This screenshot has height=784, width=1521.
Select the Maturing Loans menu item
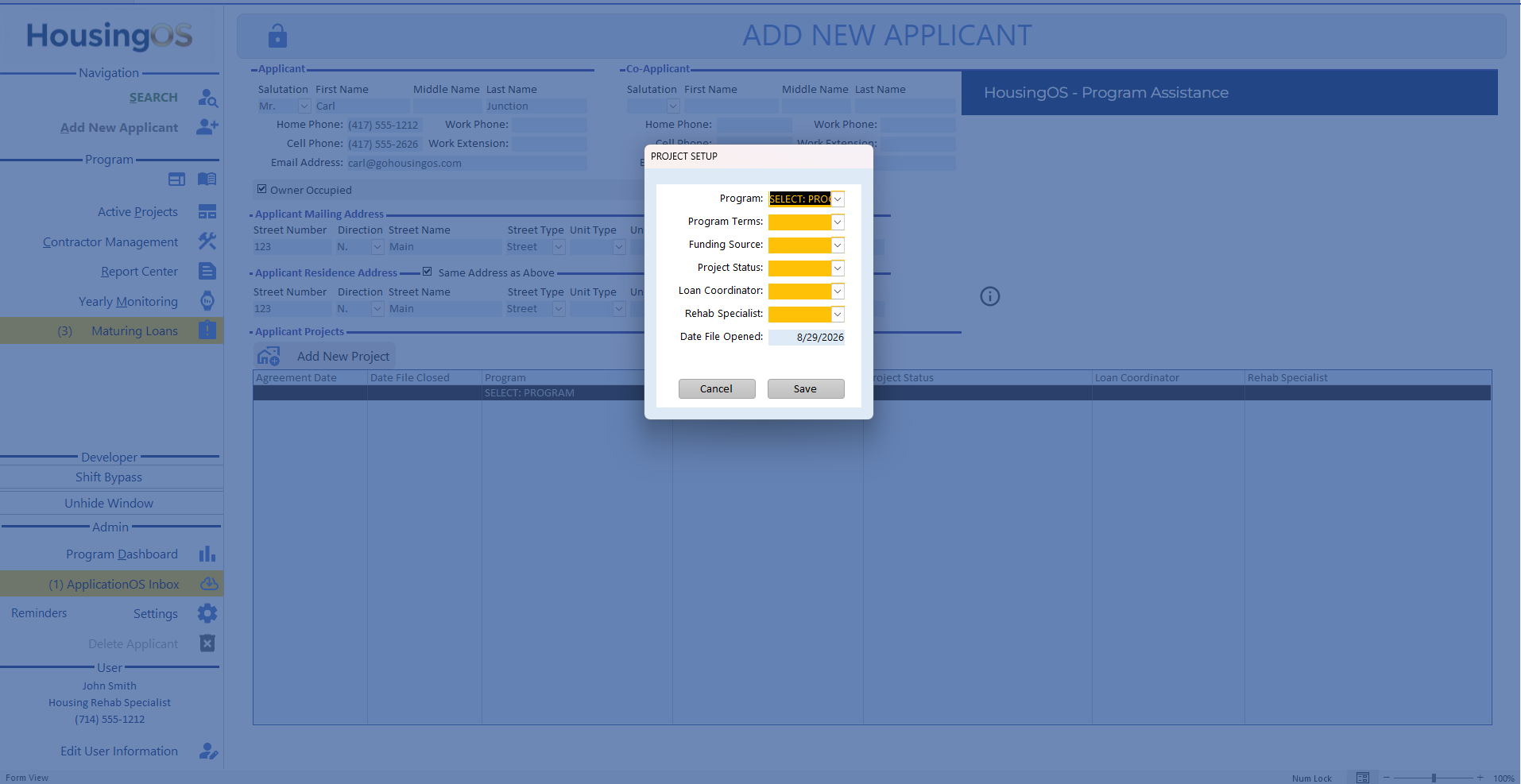[x=111, y=330]
